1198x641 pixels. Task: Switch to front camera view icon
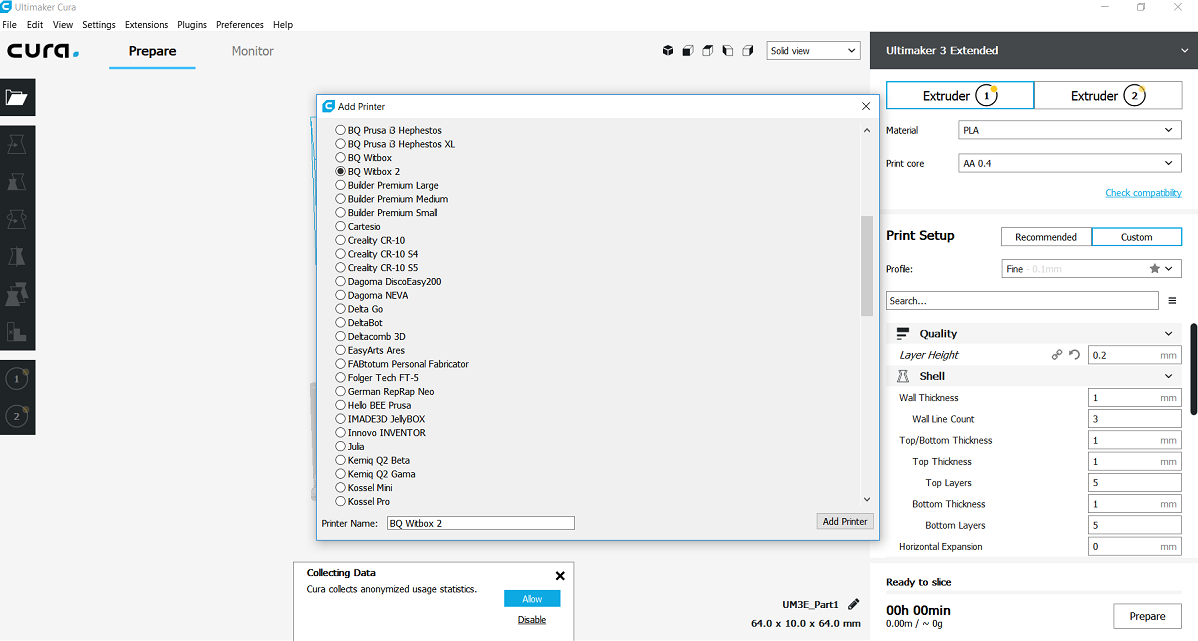(x=688, y=51)
